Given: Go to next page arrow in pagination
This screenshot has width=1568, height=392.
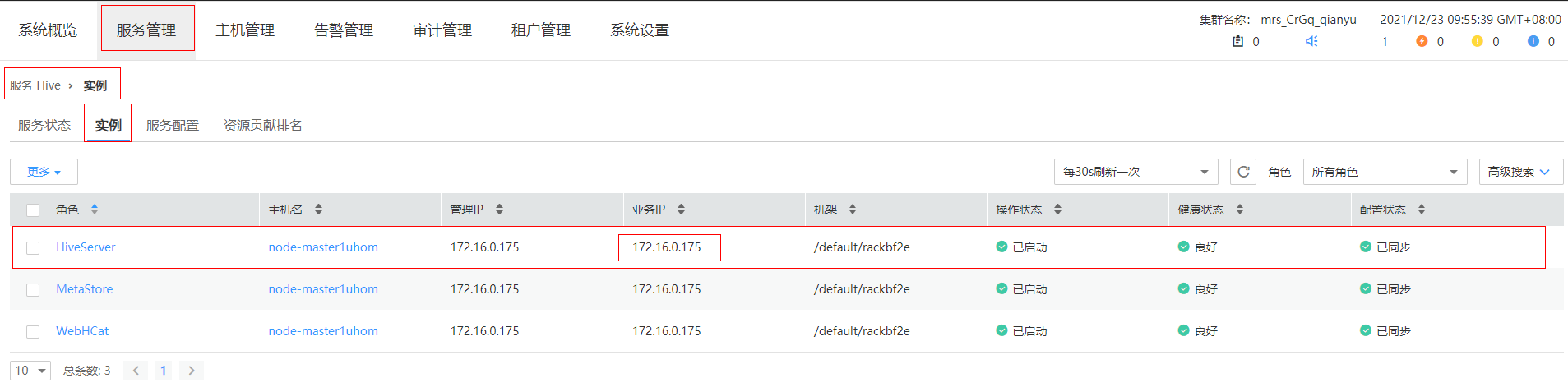Looking at the screenshot, I should tap(192, 371).
